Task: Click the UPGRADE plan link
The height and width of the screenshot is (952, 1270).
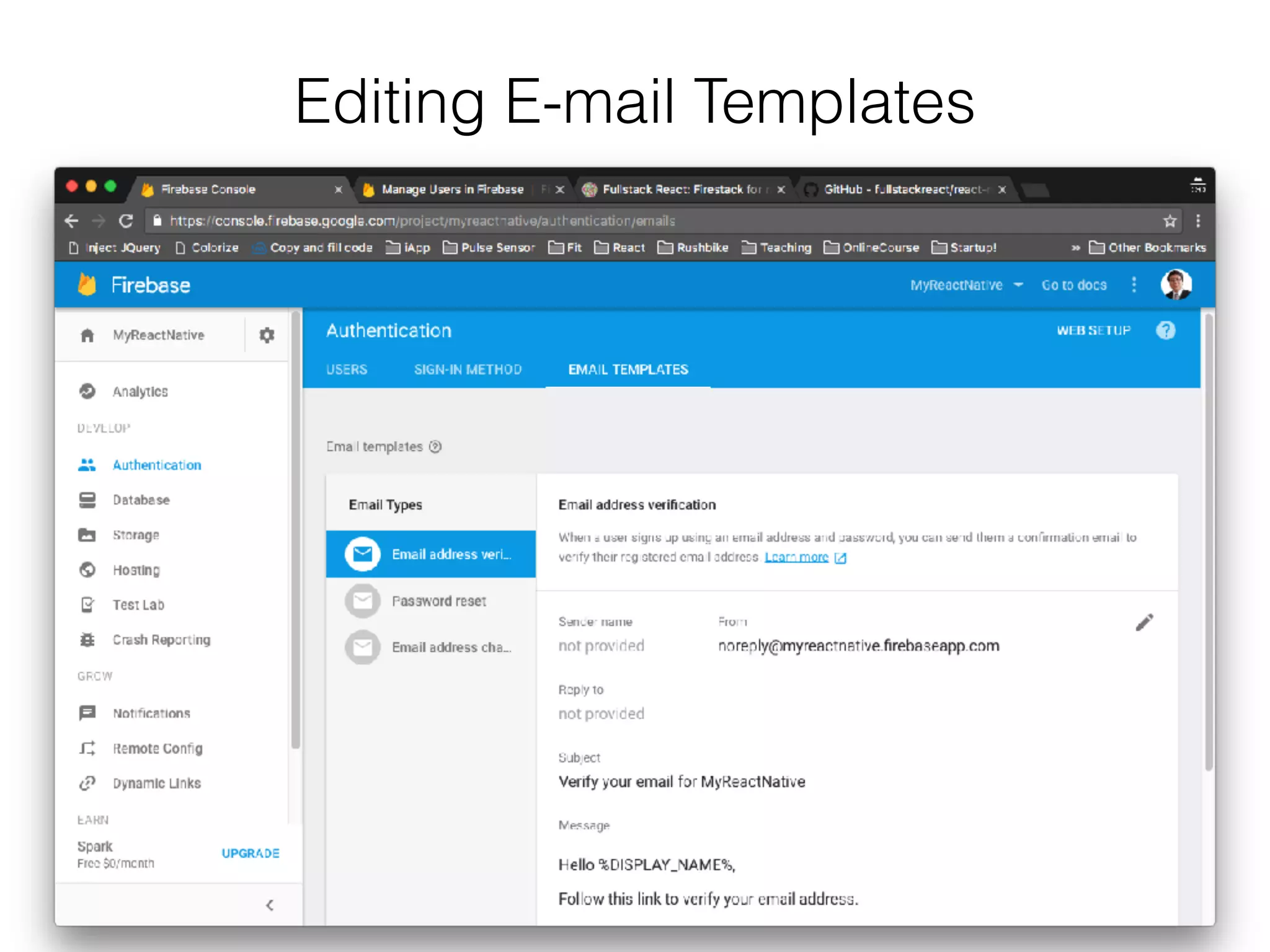Action: (x=251, y=853)
